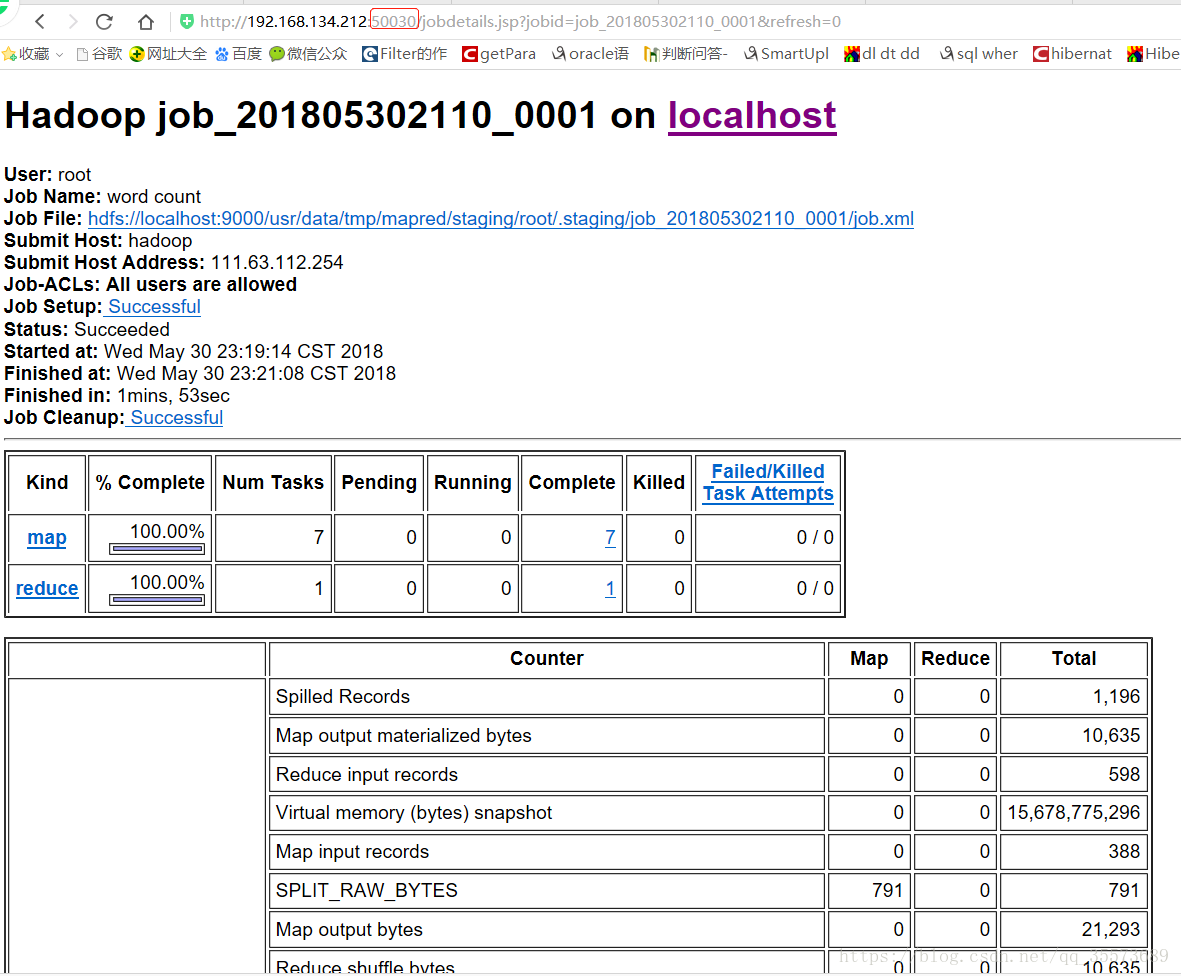
Task: Open the localhost heading link
Action: coord(752,116)
